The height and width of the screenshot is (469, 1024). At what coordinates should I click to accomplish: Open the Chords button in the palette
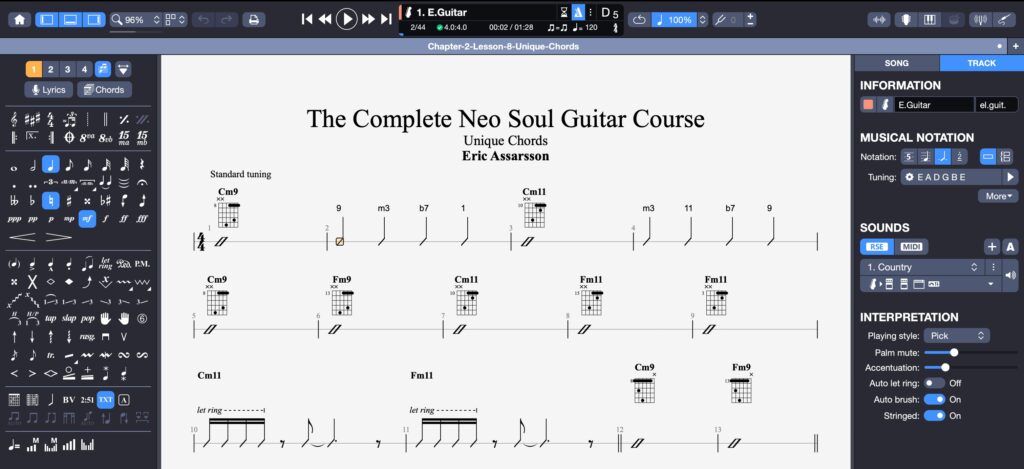[x=104, y=90]
